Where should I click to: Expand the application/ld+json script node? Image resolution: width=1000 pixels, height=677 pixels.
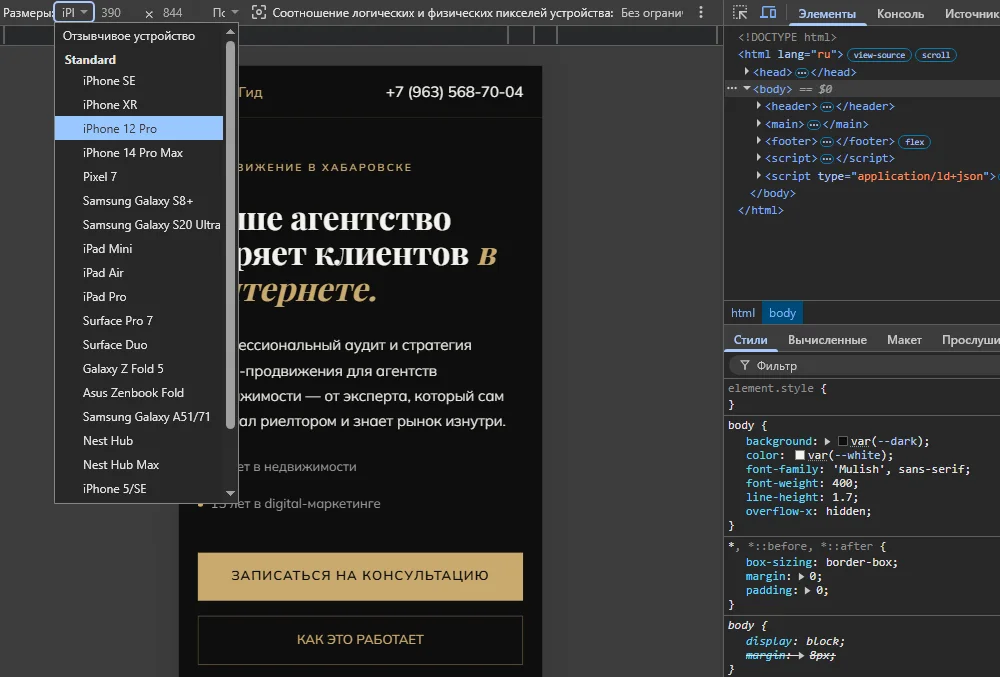pos(759,175)
